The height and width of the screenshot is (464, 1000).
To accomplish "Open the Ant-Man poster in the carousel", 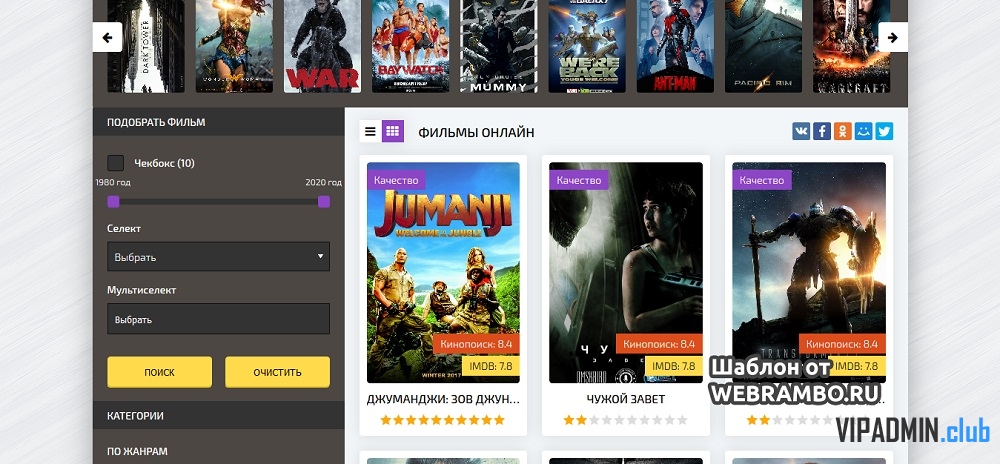I will click(x=675, y=47).
